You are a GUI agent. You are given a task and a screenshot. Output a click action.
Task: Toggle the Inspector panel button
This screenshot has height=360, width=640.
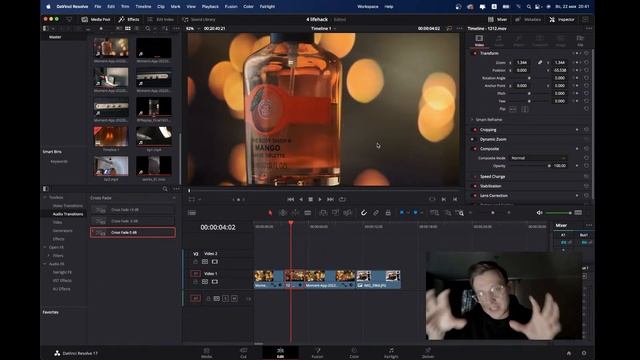point(562,19)
